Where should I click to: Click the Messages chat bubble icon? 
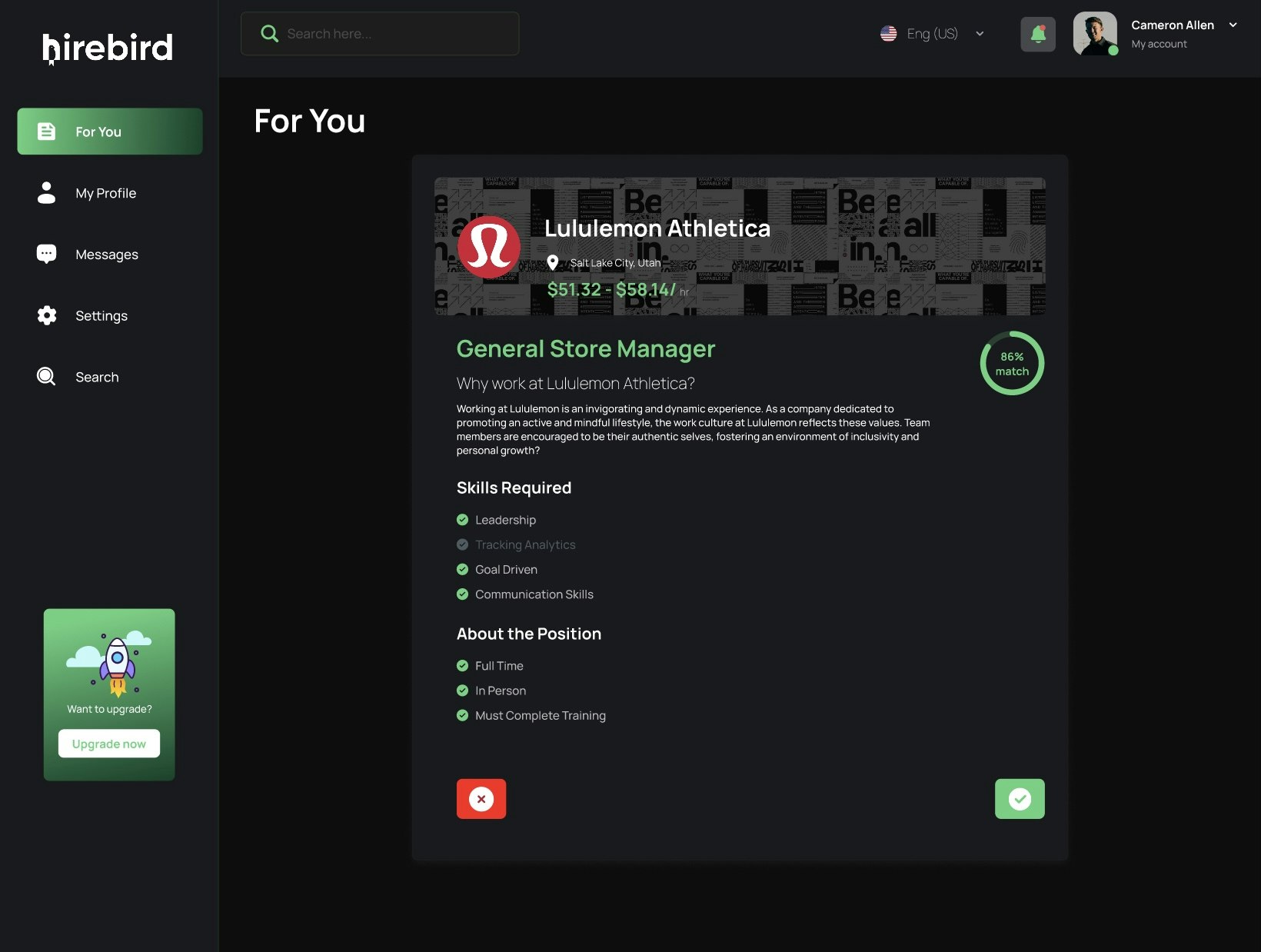[46, 254]
